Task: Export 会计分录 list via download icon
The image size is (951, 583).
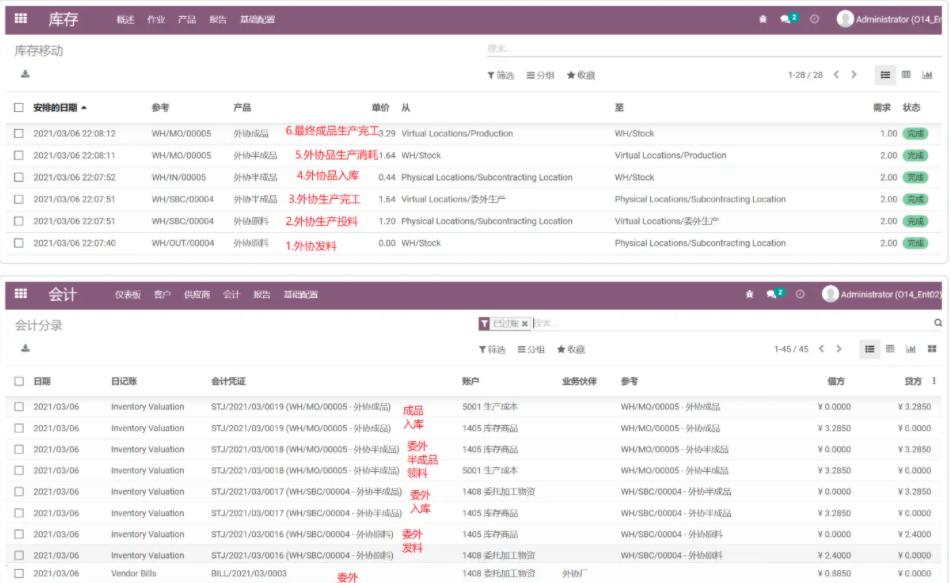Action: click(25, 348)
